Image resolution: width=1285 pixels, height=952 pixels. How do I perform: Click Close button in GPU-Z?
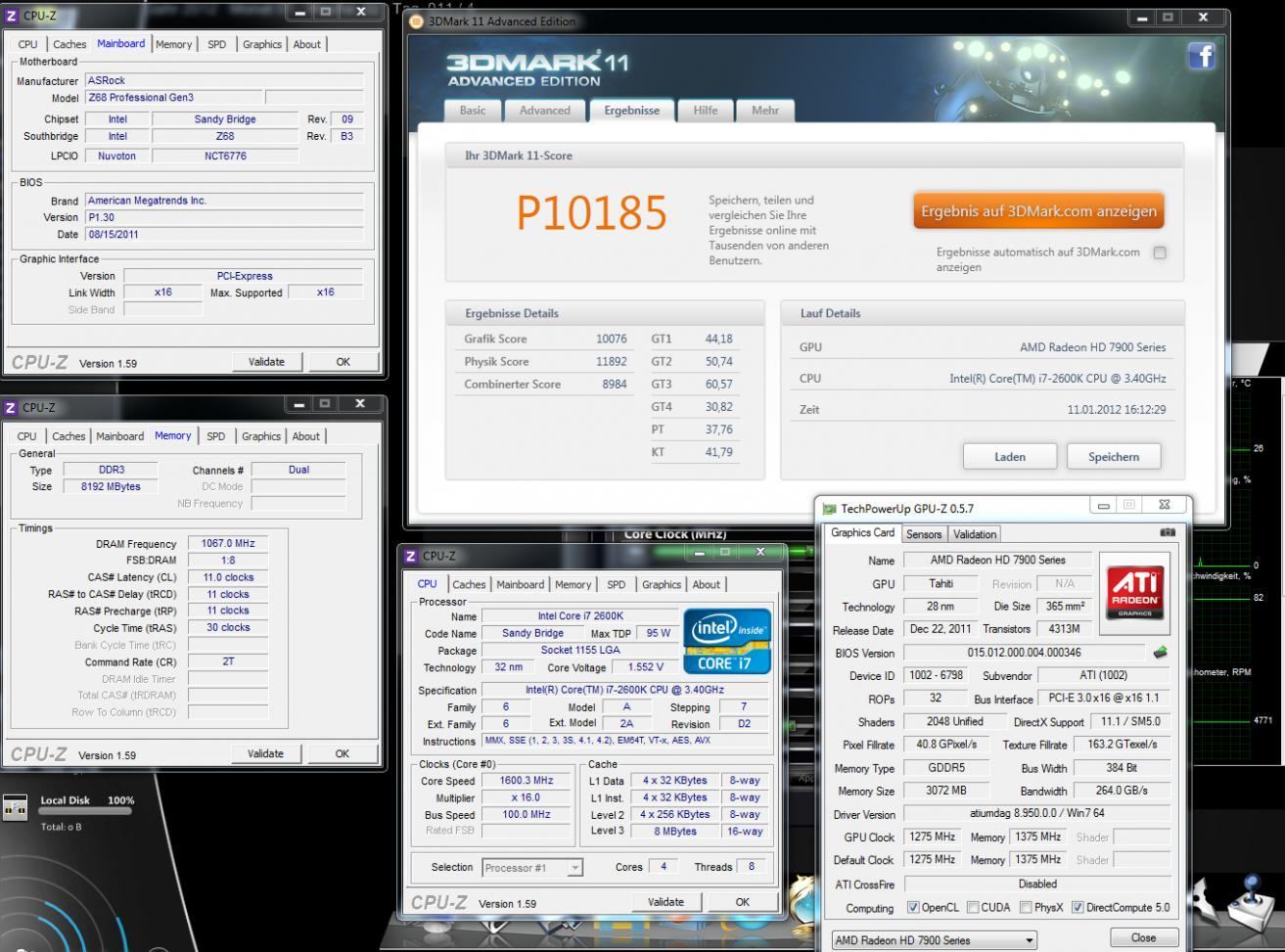(x=1143, y=937)
